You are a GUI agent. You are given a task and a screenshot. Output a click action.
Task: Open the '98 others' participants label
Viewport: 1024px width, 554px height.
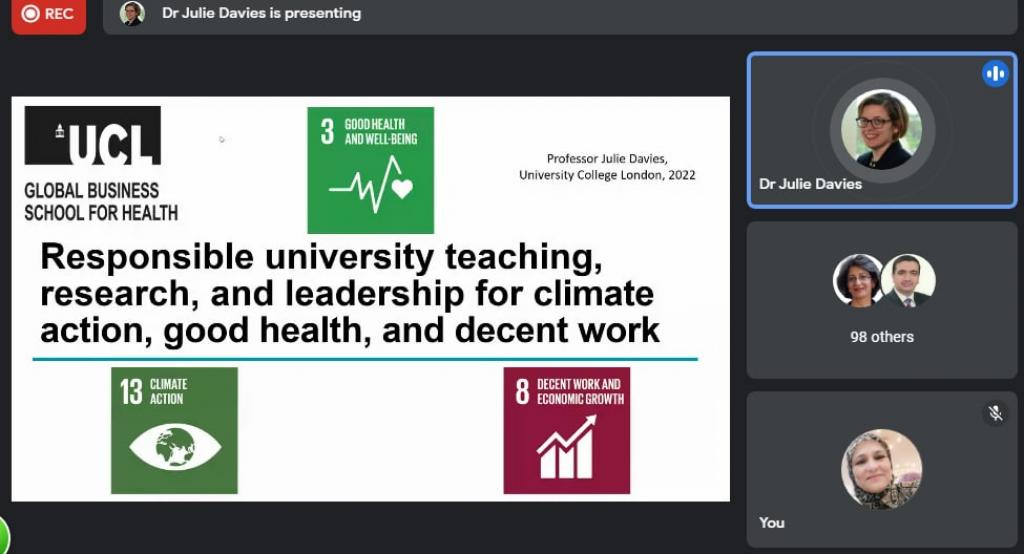881,337
